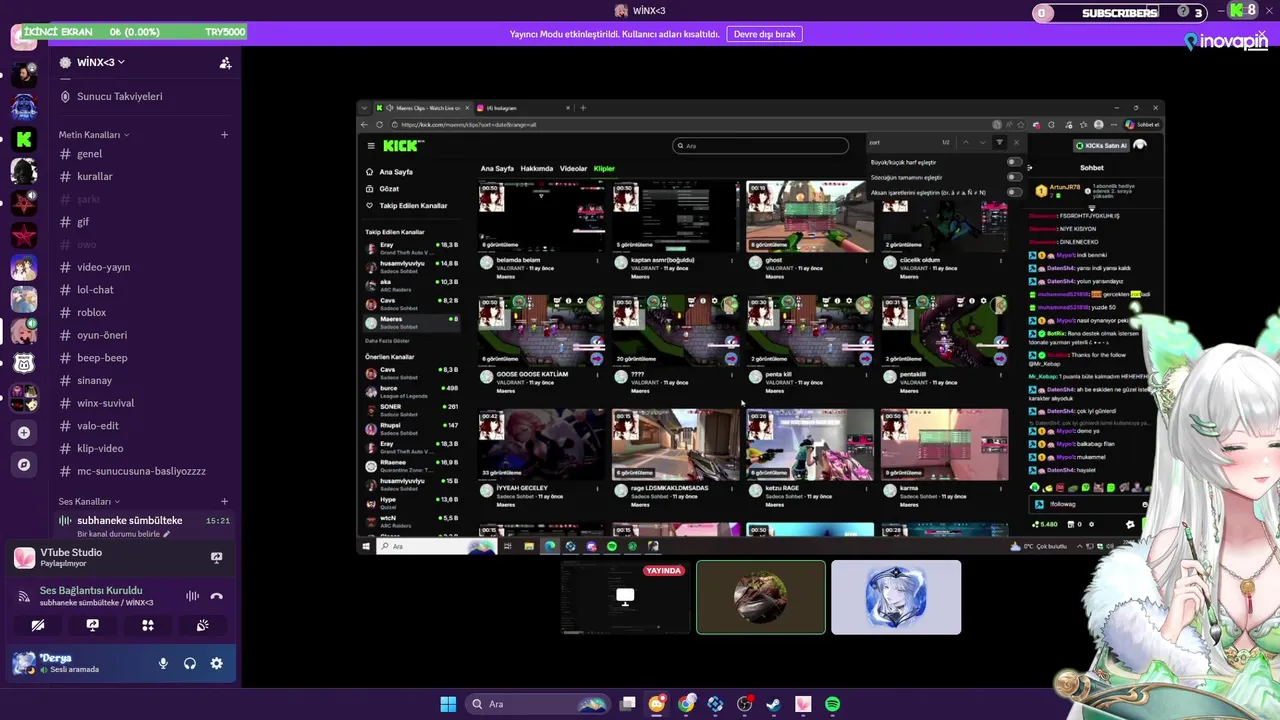Share VTube Studio screen icon
This screenshot has width=1280, height=720.
click(x=216, y=558)
